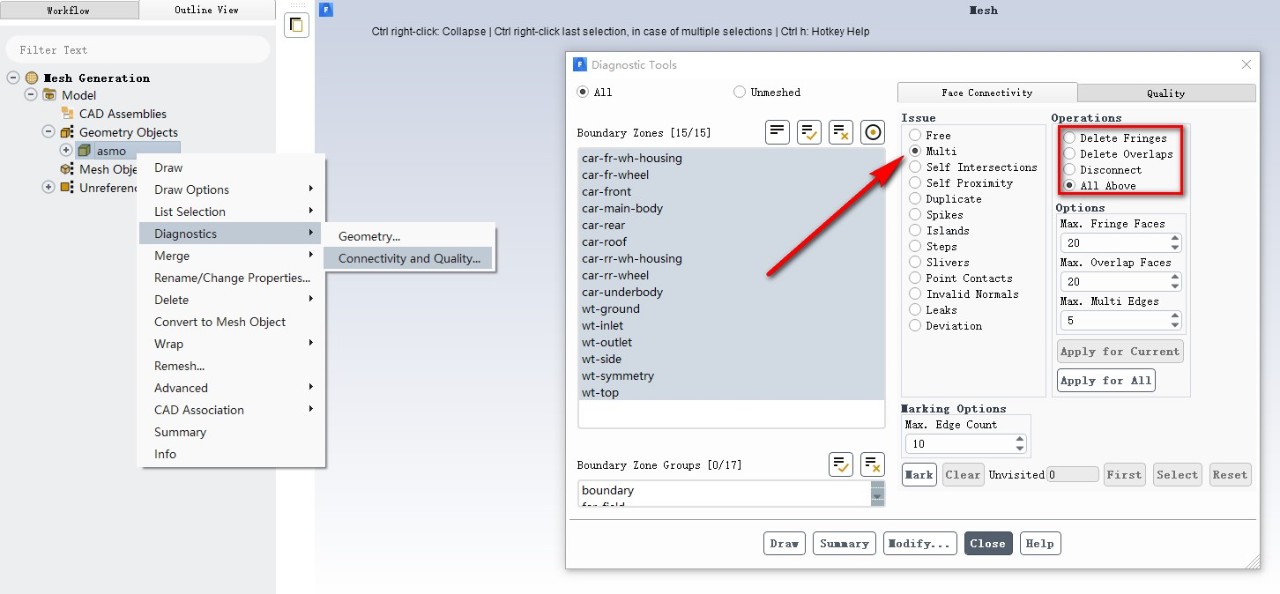The height and width of the screenshot is (594, 1280).
Task: Click the Fluent icon in Mesh window title
Action: click(327, 10)
